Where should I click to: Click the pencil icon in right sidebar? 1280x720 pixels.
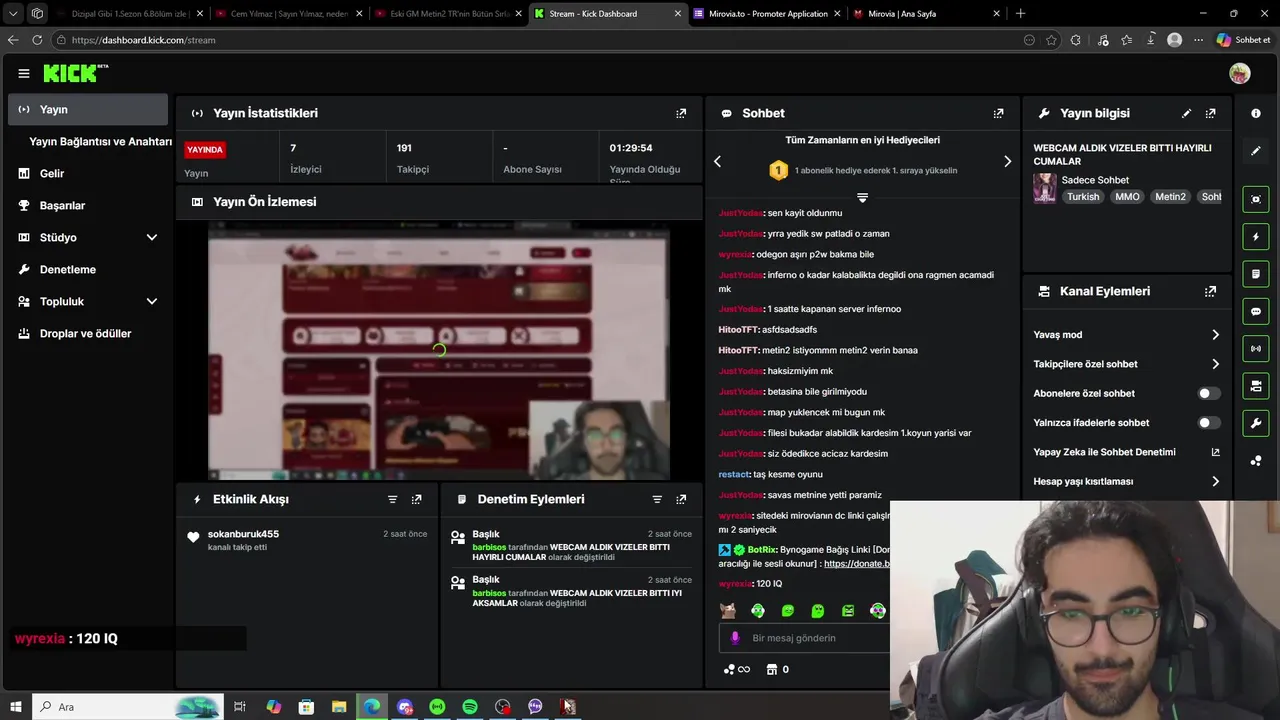point(1256,151)
